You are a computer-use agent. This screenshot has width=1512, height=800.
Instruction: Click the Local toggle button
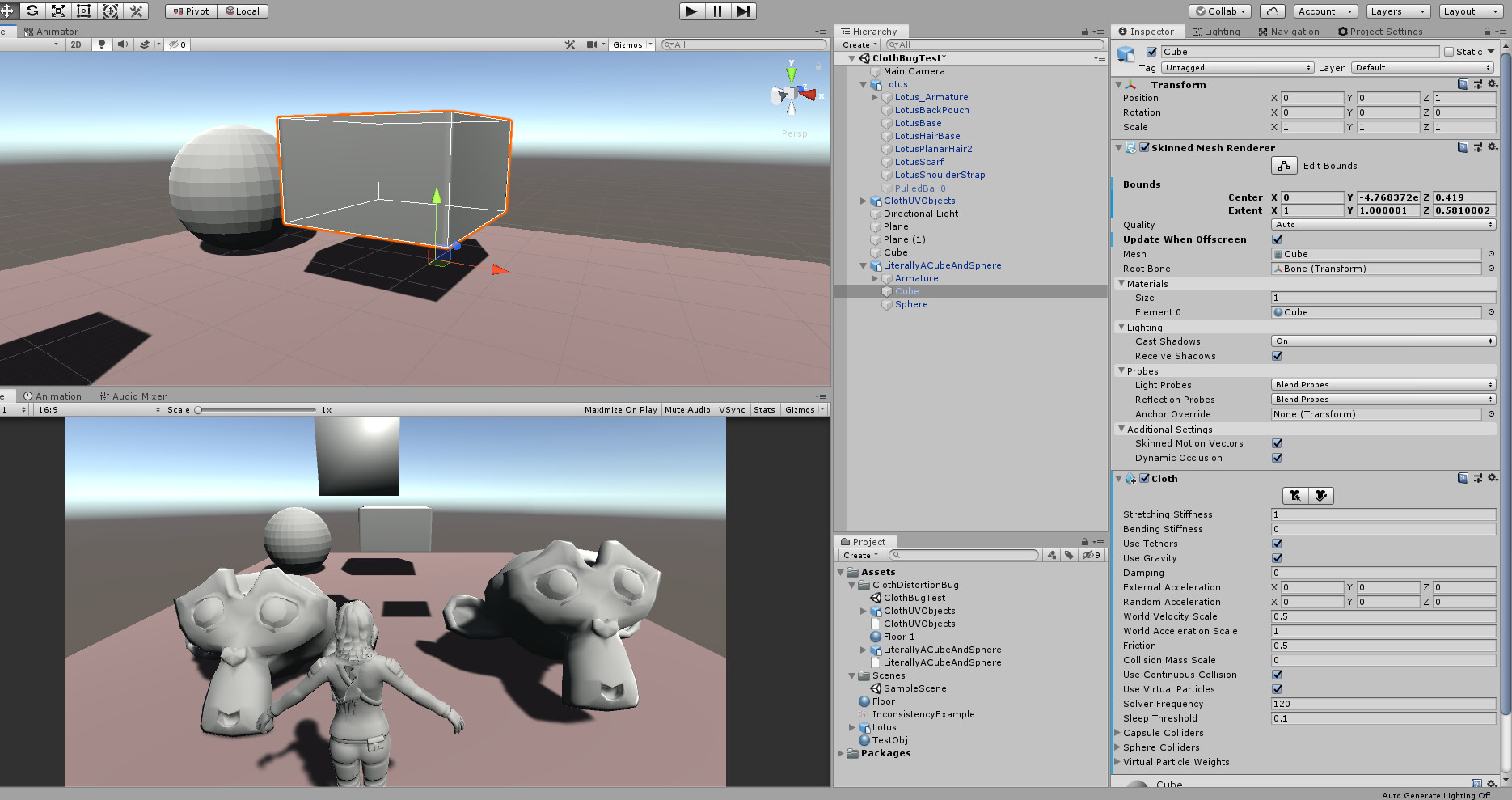[x=243, y=11]
